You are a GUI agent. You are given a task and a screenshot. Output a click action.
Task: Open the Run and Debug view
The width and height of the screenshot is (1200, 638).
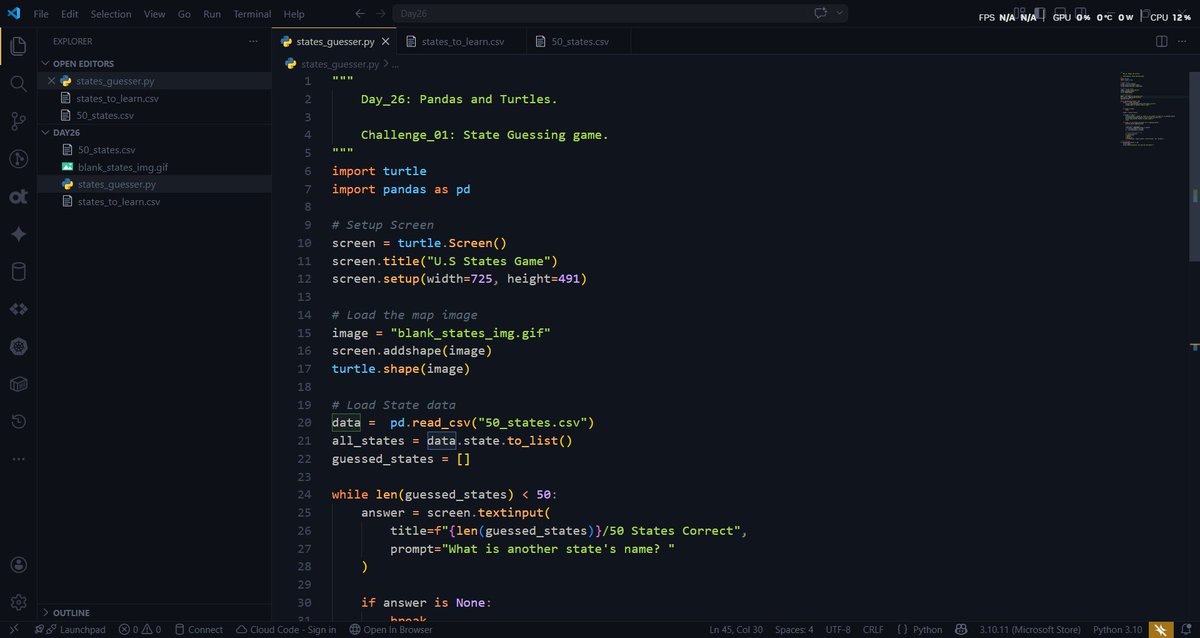(18, 158)
